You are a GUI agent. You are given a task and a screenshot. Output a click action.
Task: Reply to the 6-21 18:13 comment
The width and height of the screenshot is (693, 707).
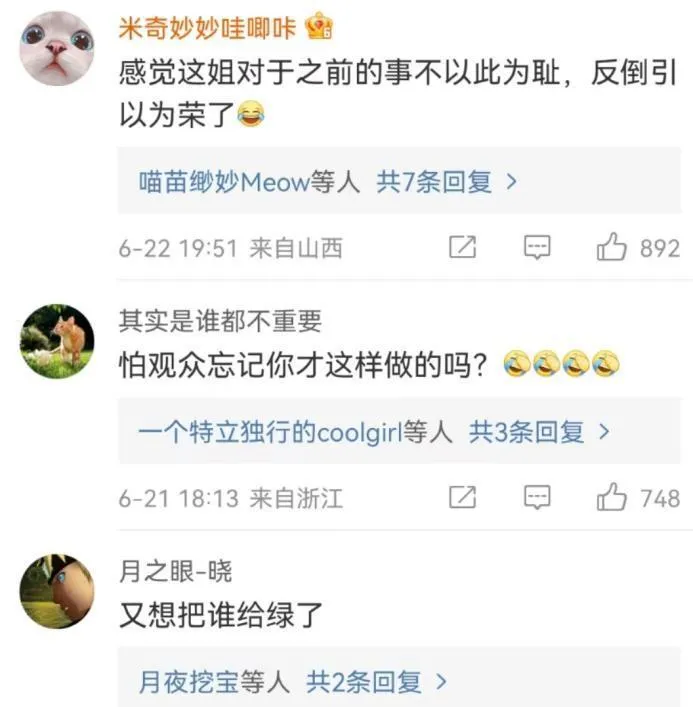point(537,497)
